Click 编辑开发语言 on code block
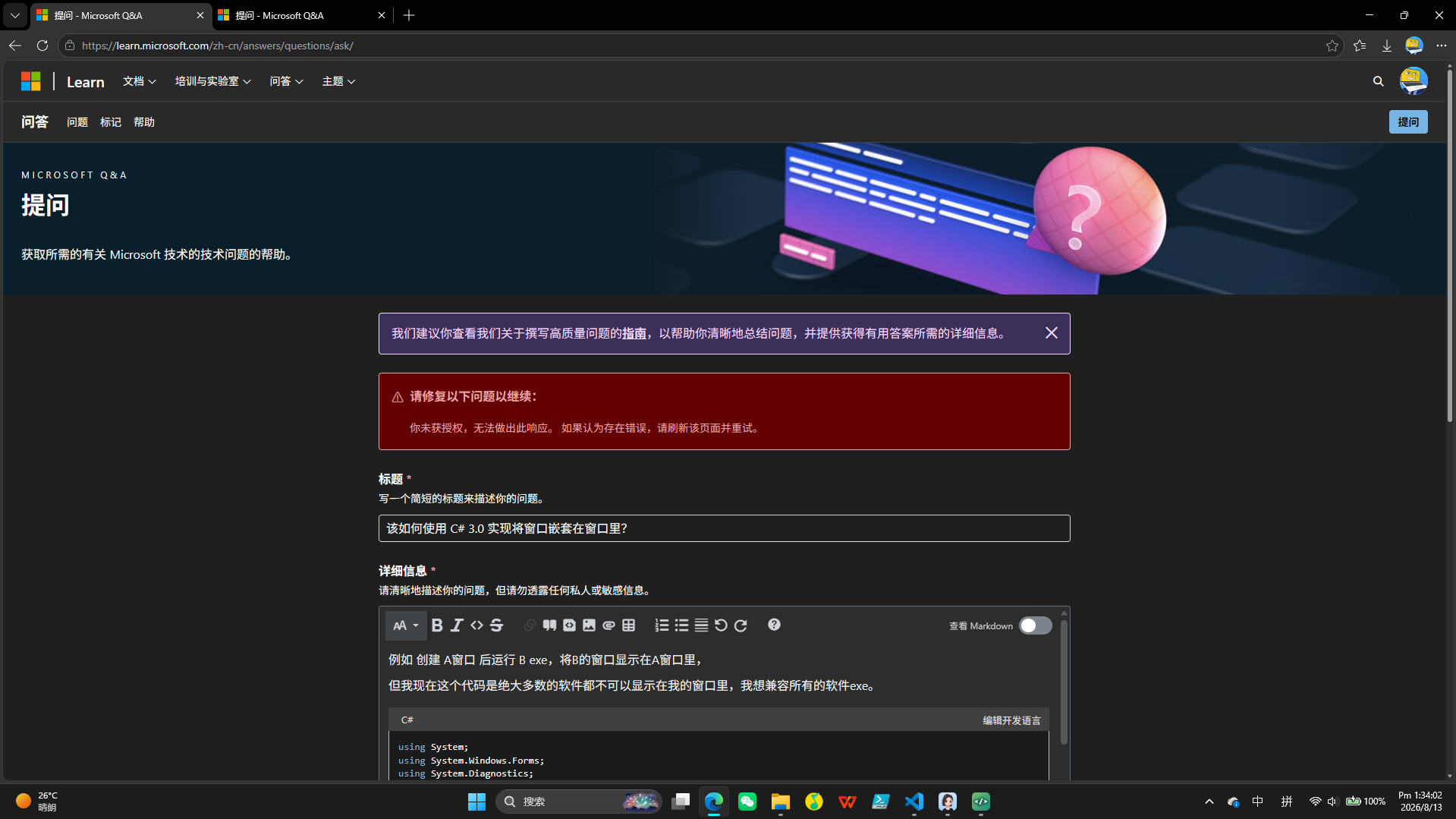Image resolution: width=1456 pixels, height=819 pixels. (x=1011, y=720)
